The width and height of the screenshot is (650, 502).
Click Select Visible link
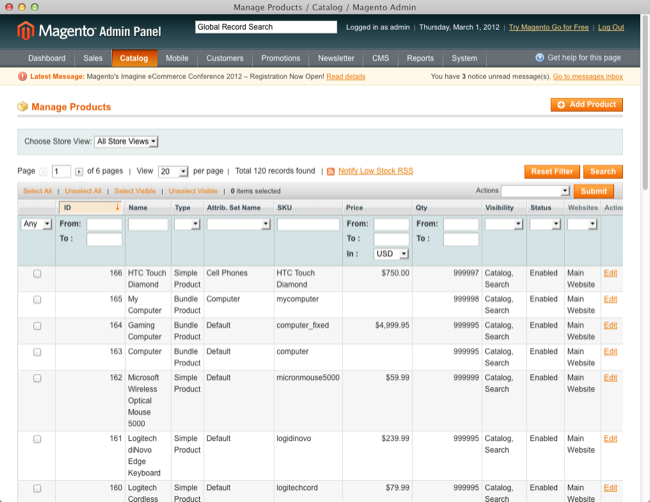135,191
